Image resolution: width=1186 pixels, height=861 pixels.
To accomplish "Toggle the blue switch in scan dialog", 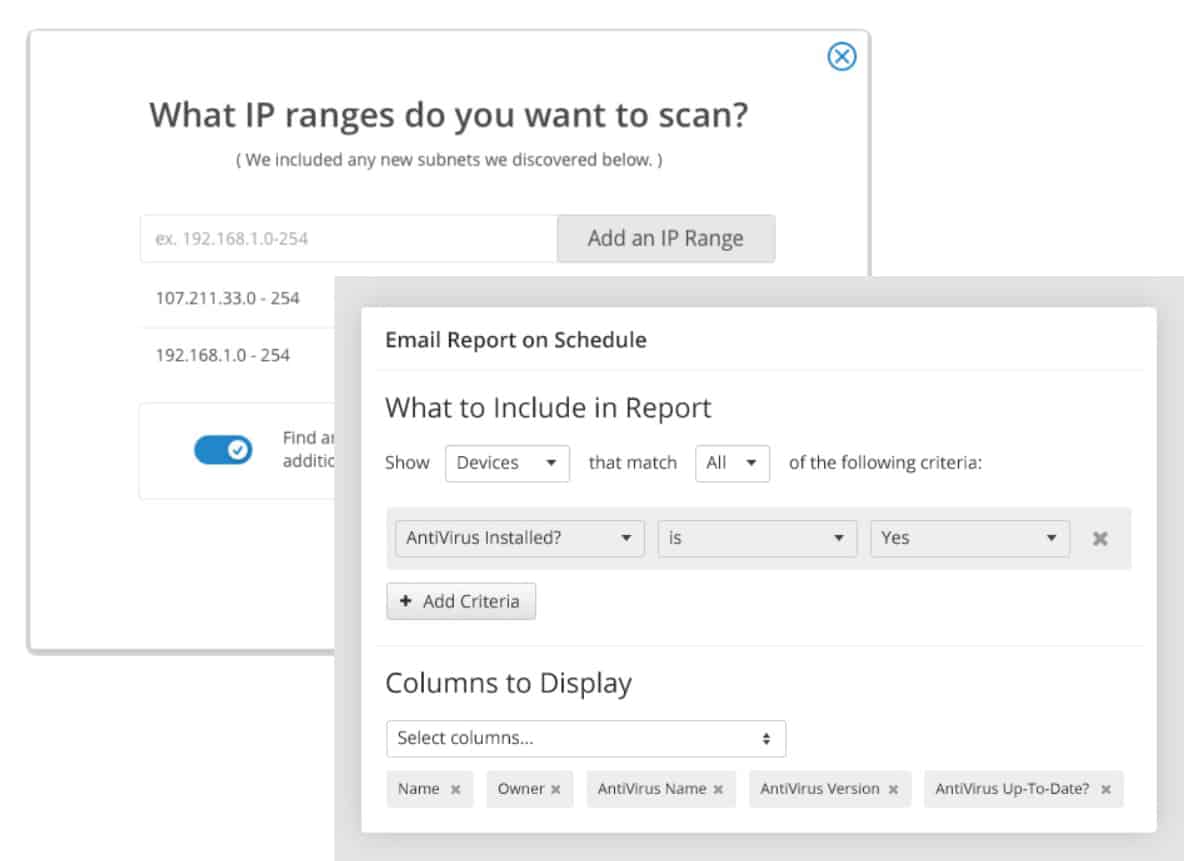I will [x=223, y=449].
